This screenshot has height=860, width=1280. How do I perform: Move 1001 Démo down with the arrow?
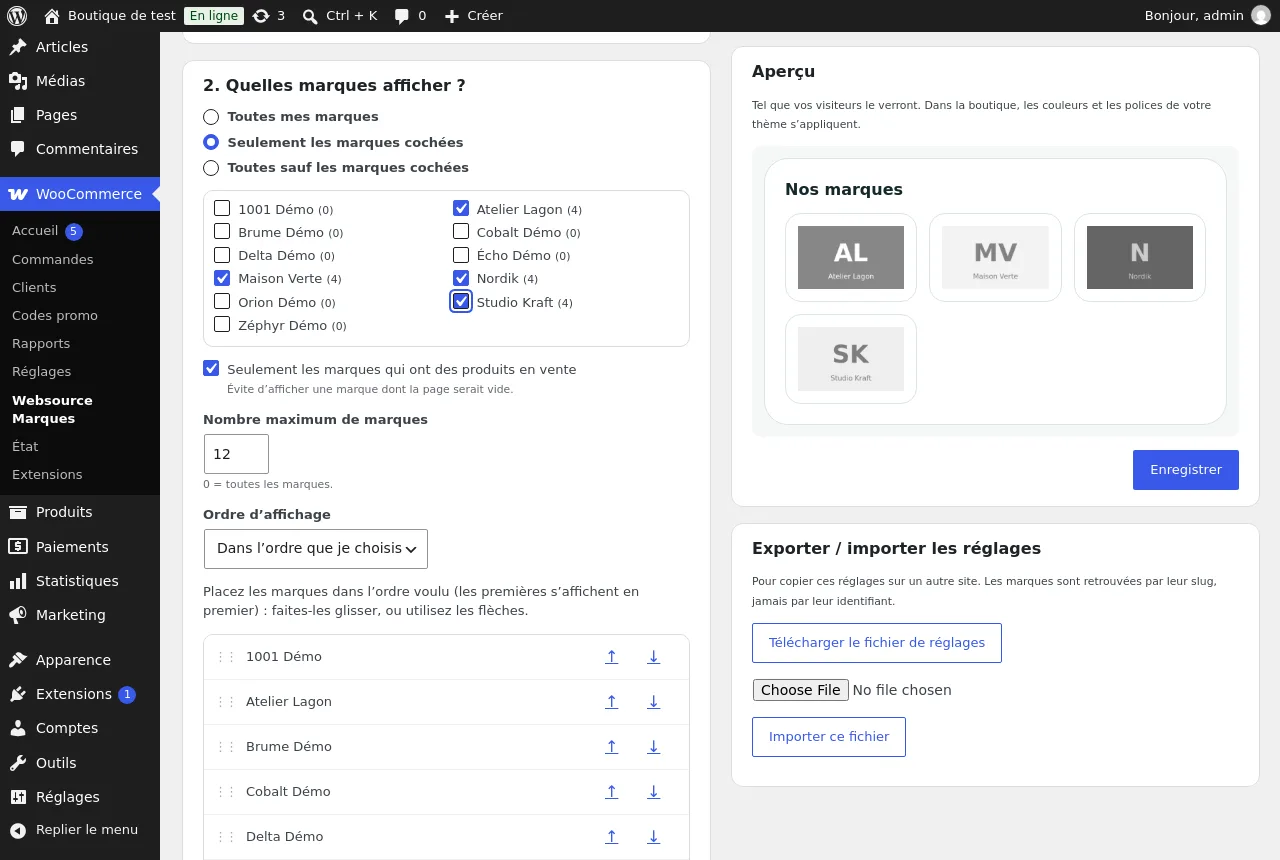click(654, 657)
